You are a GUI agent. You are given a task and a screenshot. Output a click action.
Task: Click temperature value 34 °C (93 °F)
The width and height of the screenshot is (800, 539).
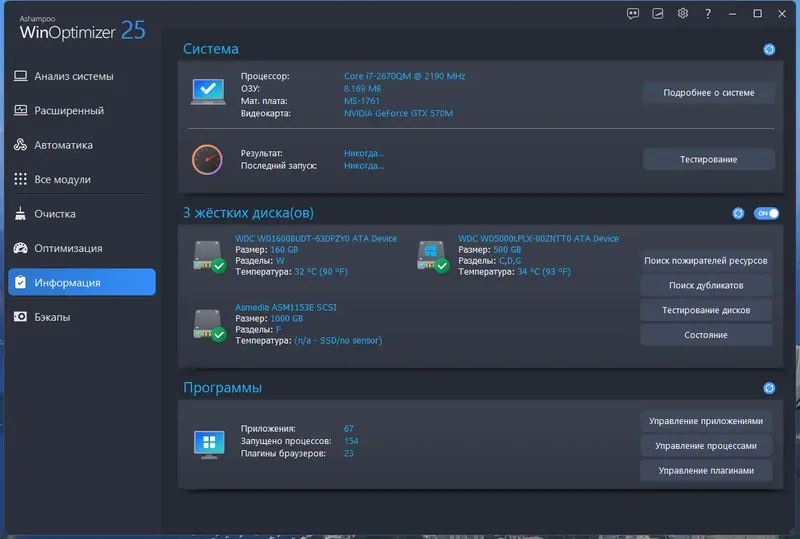pyautogui.click(x=544, y=272)
